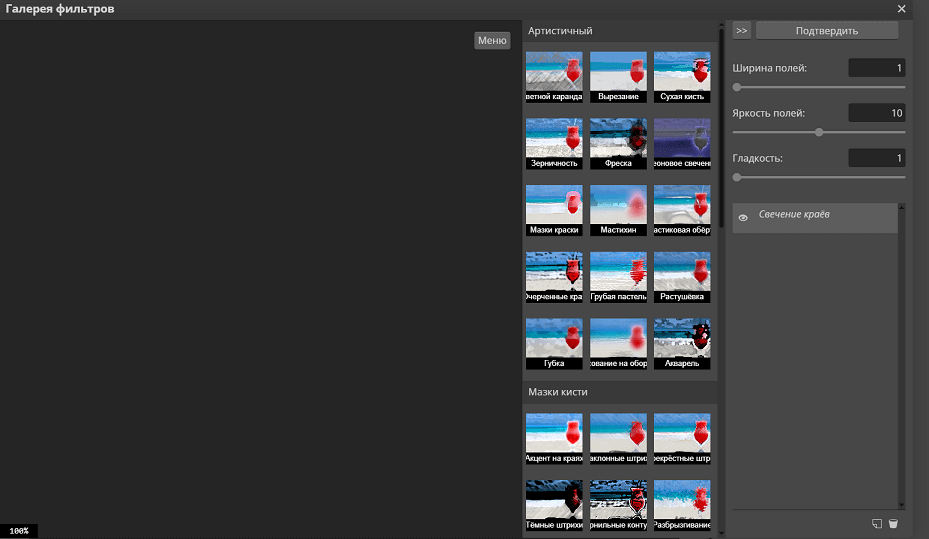Select the Губка filter thumbnail

click(x=554, y=344)
